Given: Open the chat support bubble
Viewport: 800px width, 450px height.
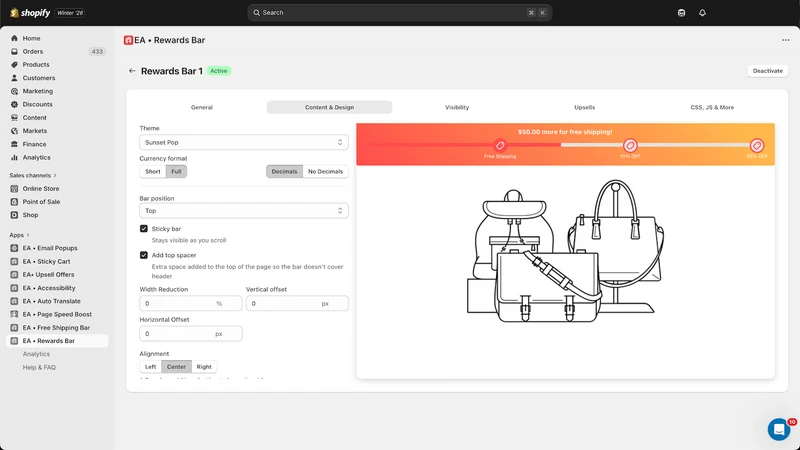Looking at the screenshot, I should pyautogui.click(x=779, y=429).
